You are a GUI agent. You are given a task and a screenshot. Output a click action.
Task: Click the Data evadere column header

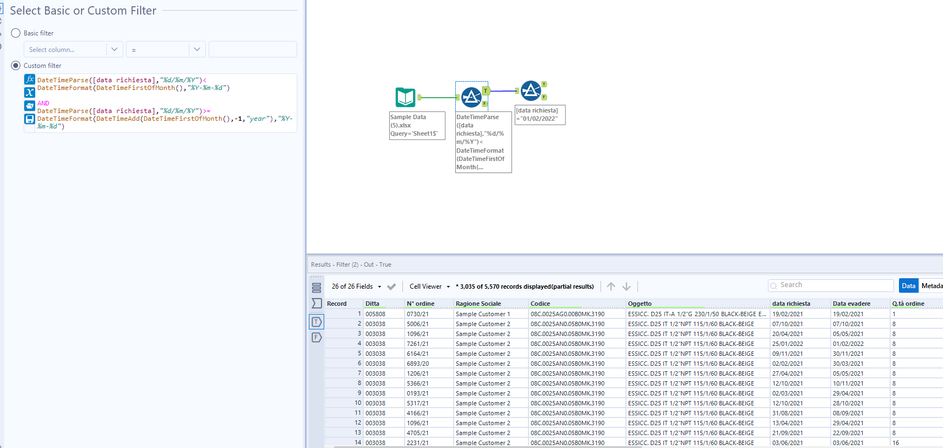click(x=860, y=304)
